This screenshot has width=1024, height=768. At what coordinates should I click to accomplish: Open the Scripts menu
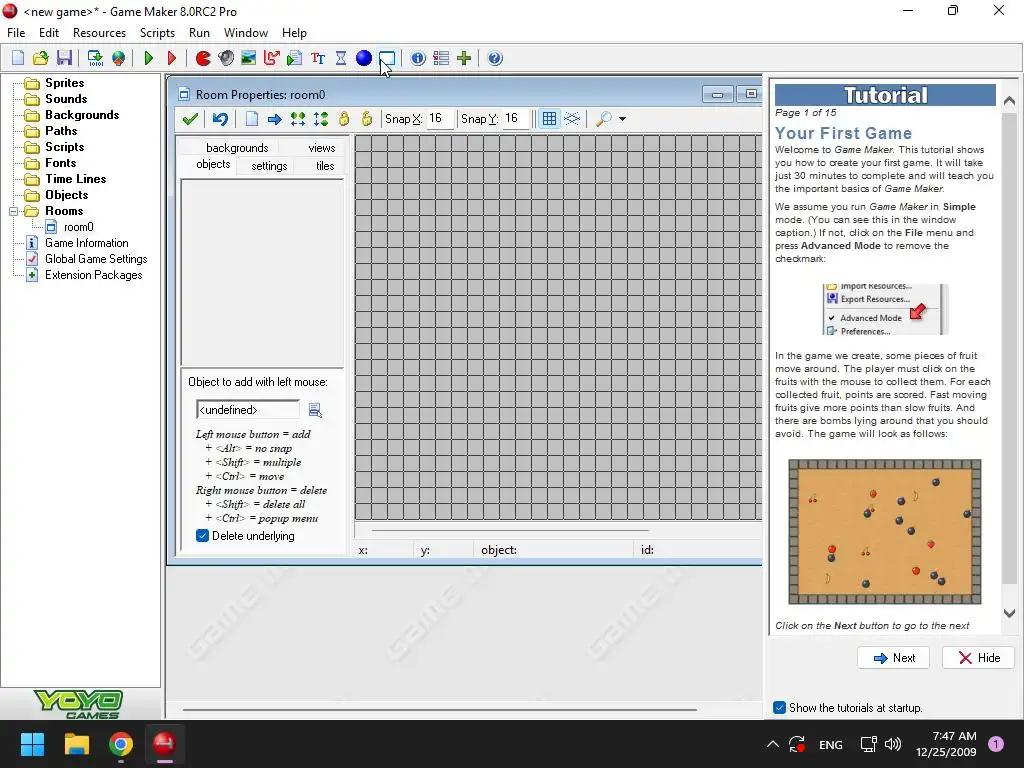pos(157,33)
